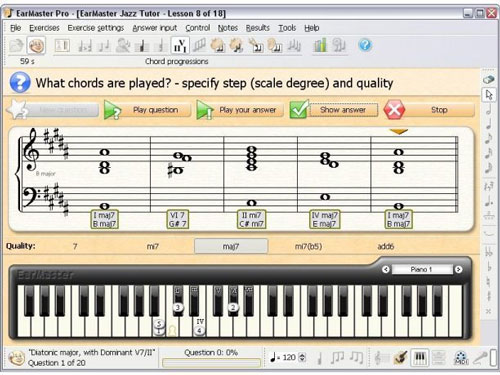500x375 pixels.
Task: Click the VI 7 G# 7 chord label
Action: [177, 220]
